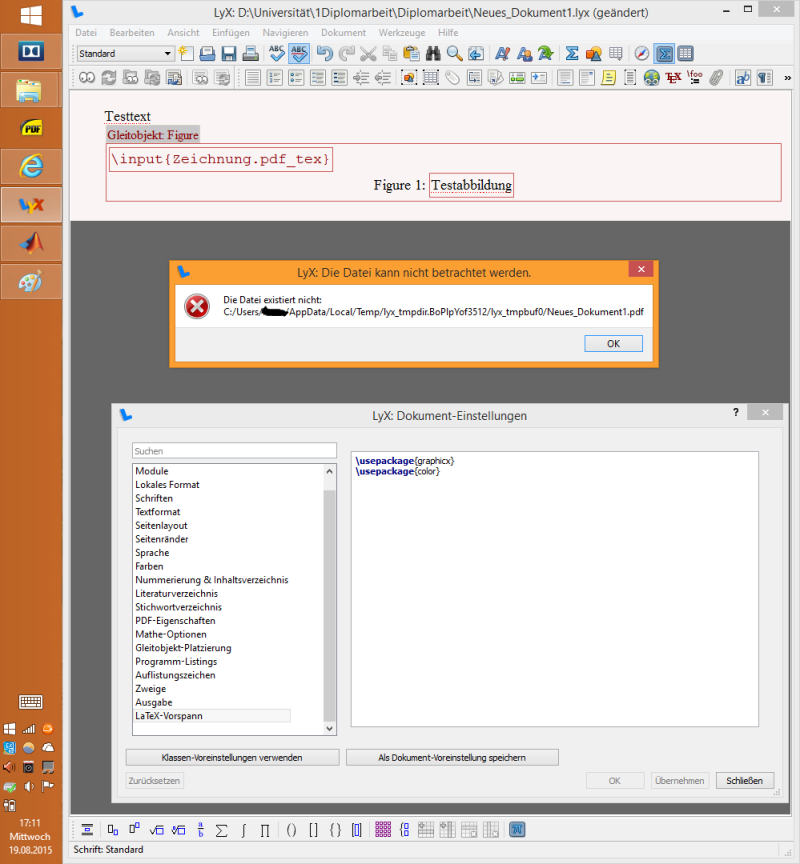Screen dimensions: 800x864
Task: Click the Cut scissors icon
Action: (x=368, y=53)
